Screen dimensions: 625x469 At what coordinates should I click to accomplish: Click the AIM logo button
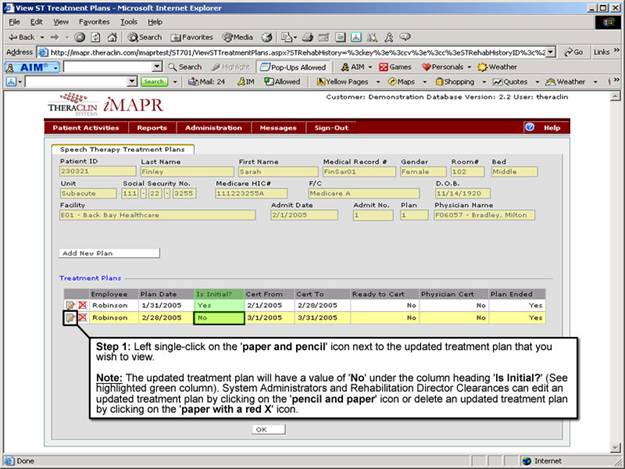point(31,67)
